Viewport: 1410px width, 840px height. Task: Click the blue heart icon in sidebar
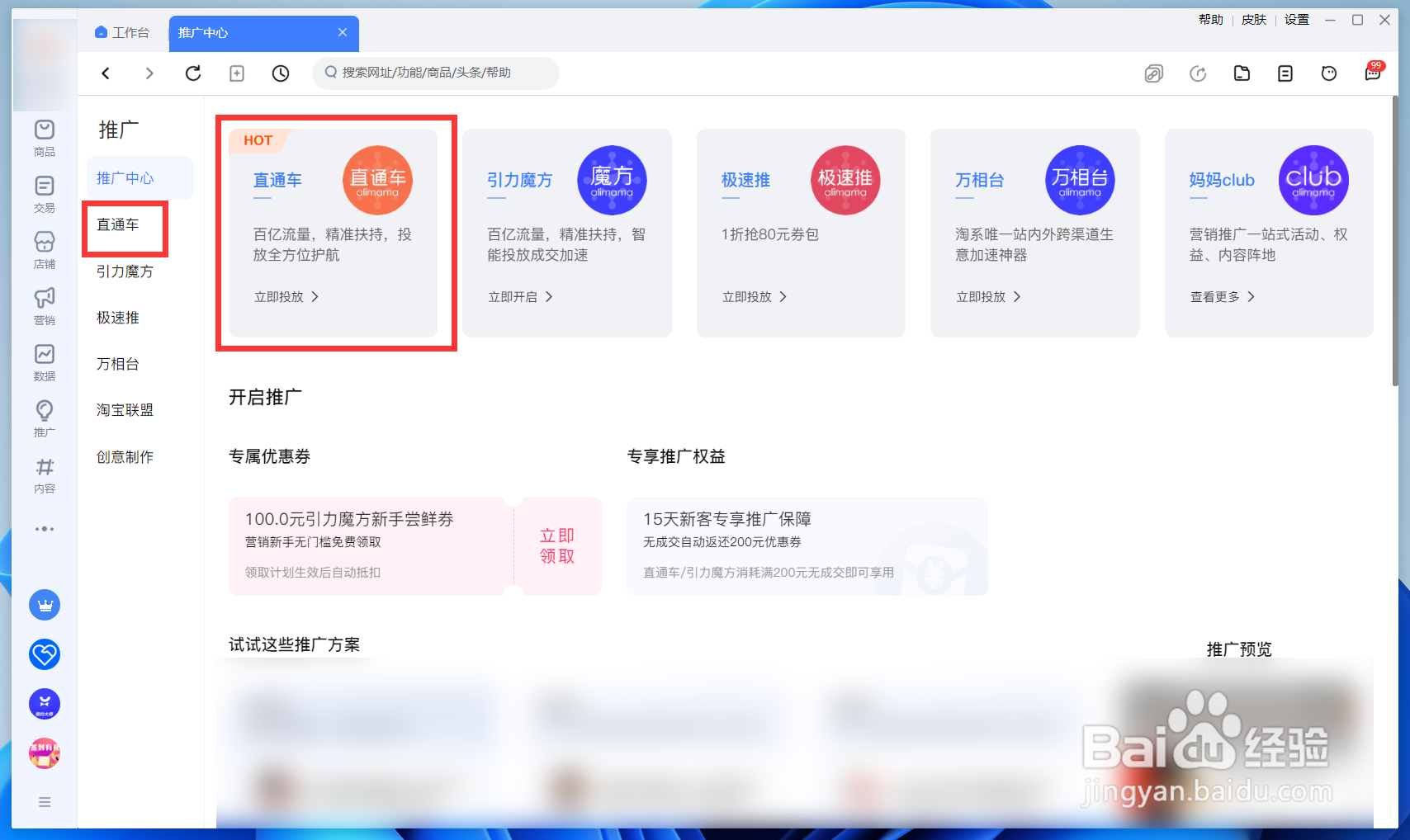tap(45, 654)
